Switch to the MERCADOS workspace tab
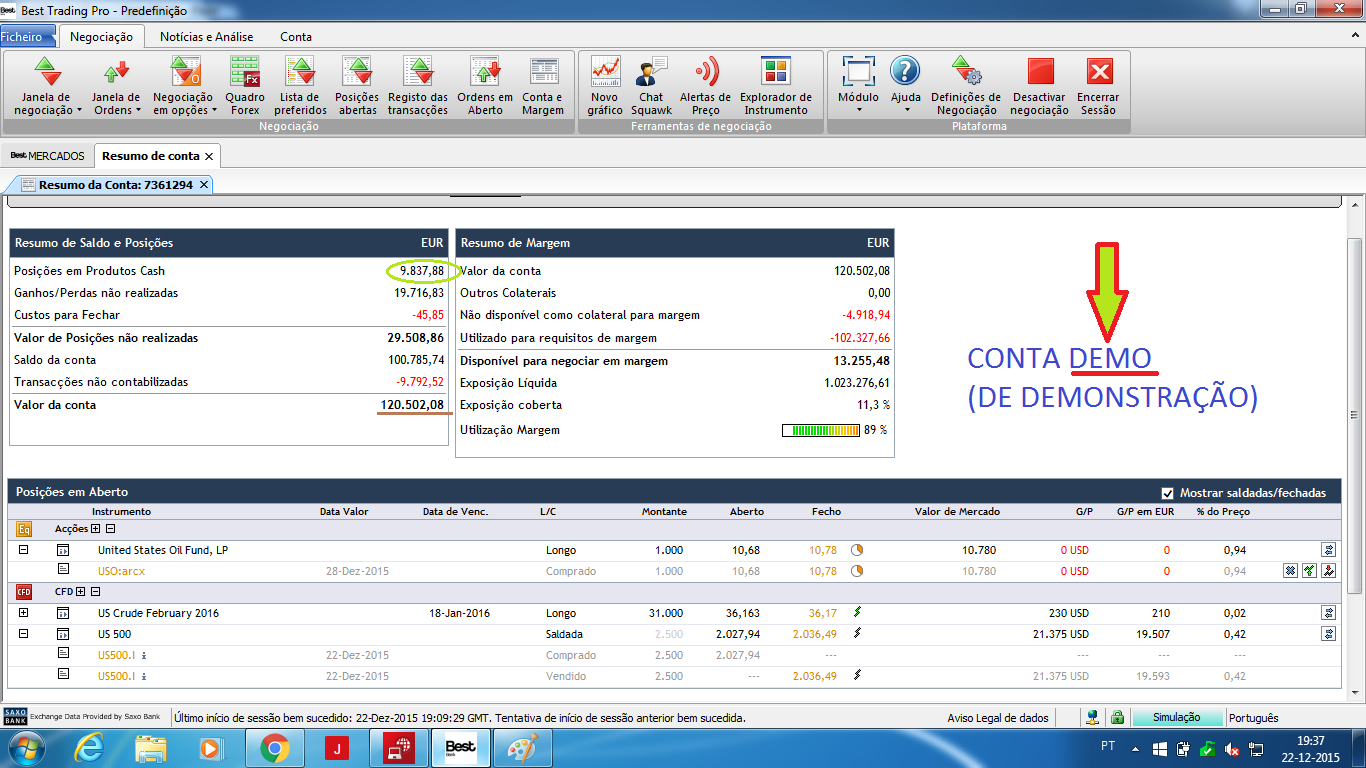 [x=47, y=156]
